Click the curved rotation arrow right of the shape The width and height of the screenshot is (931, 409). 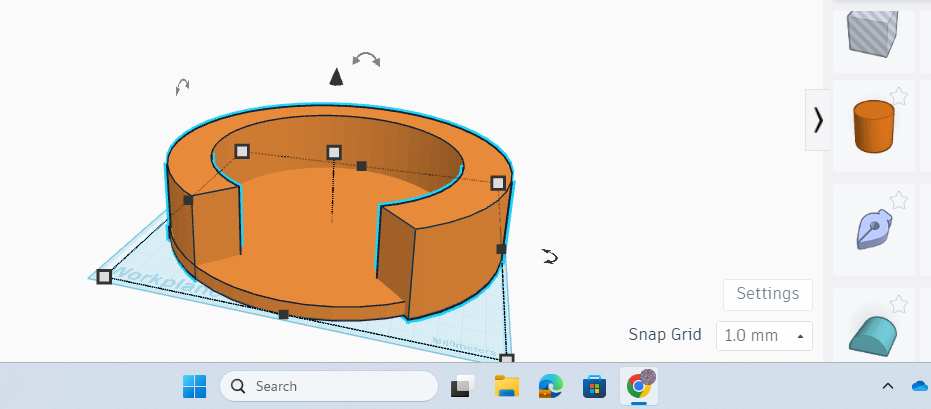(x=550, y=256)
